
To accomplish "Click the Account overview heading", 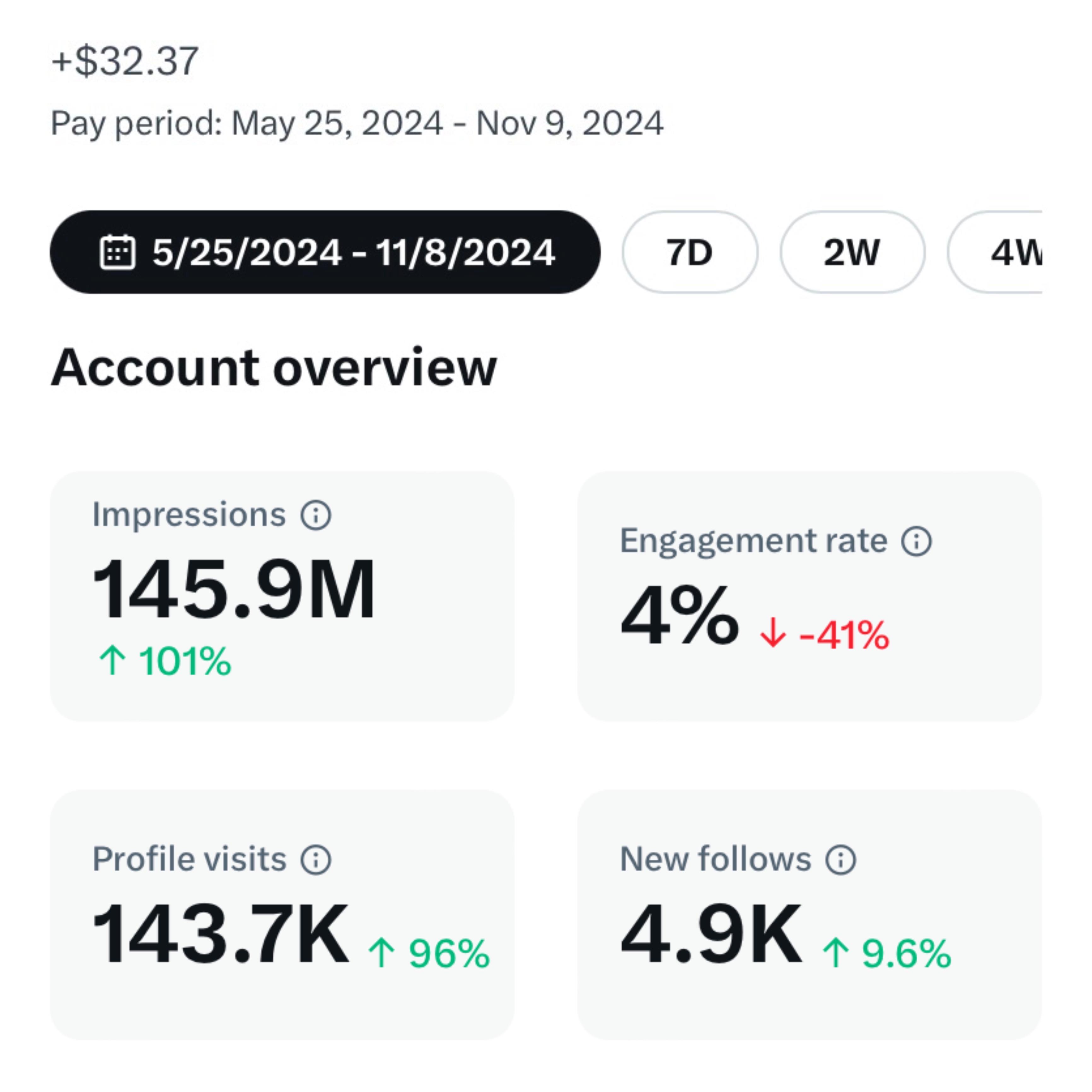I will 274,368.
